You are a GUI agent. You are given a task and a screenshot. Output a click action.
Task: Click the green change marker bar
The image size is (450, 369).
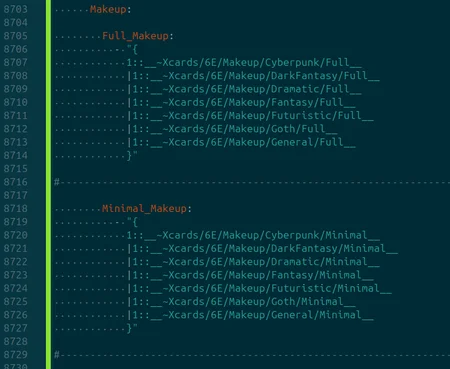pyautogui.click(x=49, y=184)
